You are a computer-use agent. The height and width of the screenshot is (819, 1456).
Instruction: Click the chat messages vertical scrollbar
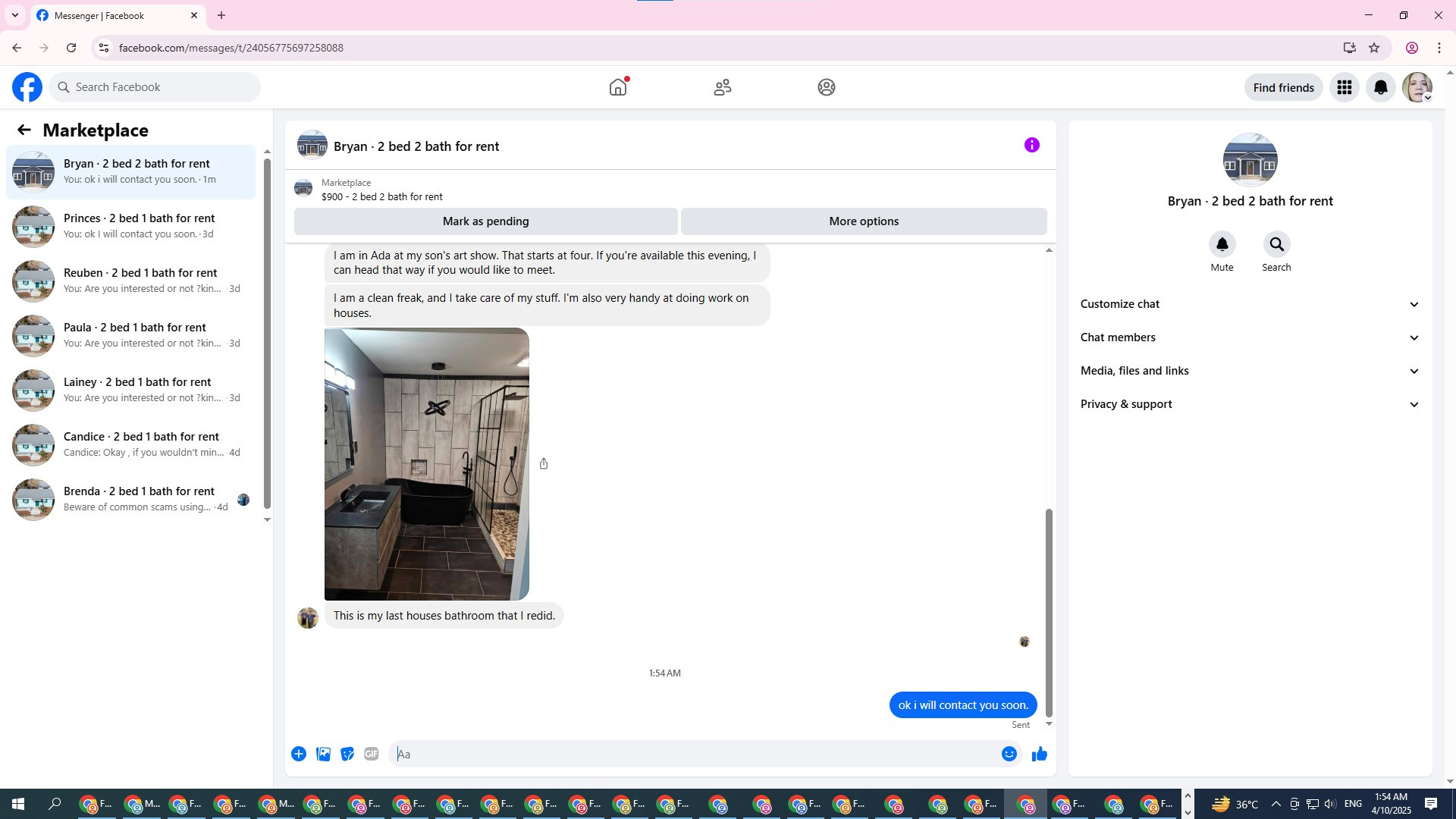tap(1049, 611)
